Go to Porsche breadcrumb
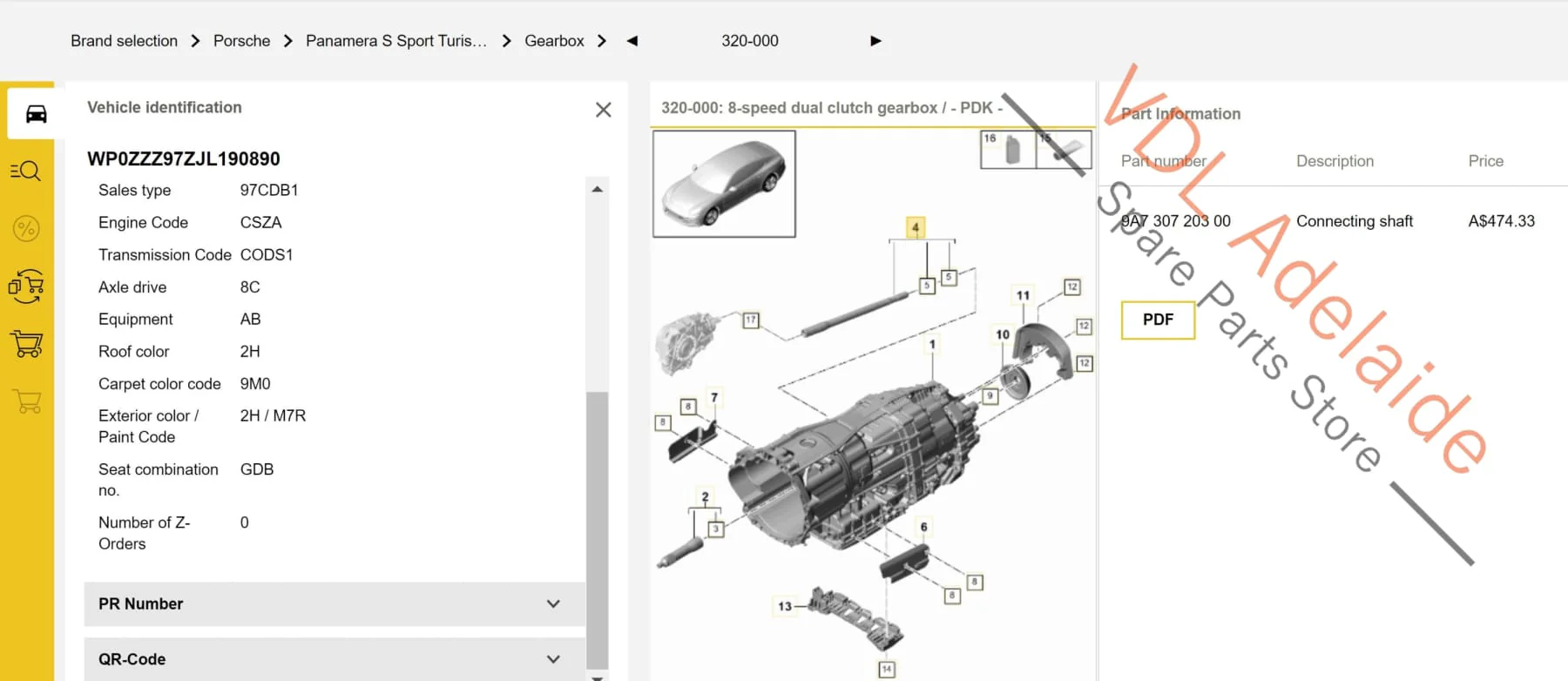Image resolution: width=1568 pixels, height=681 pixels. (x=241, y=41)
